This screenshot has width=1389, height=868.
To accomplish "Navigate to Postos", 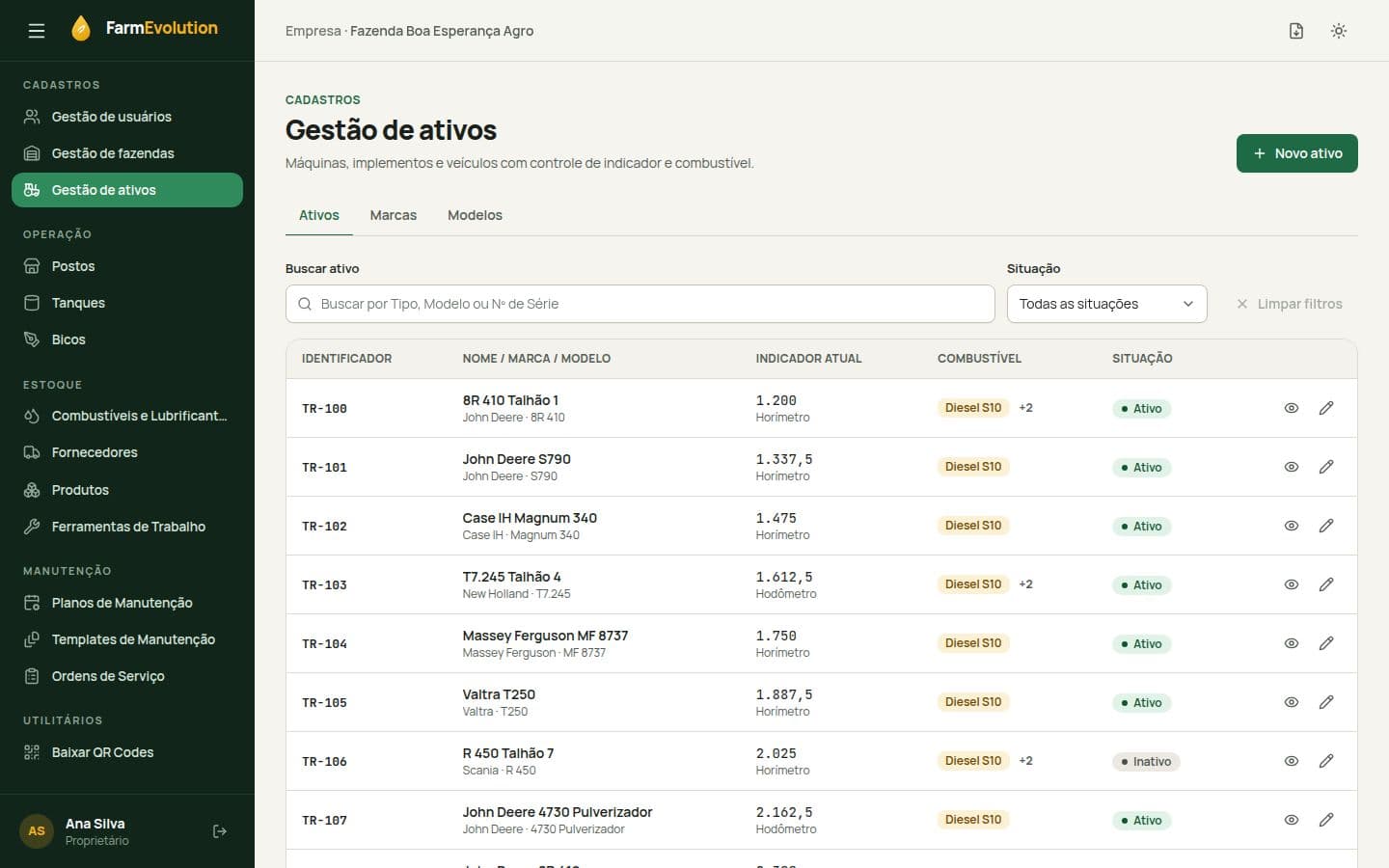I will coord(127,266).
